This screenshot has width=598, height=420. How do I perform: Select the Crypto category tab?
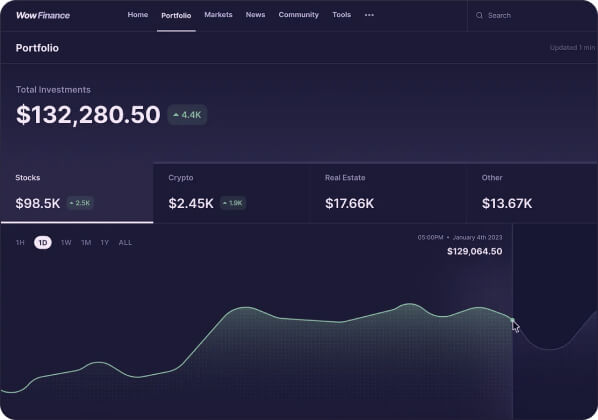[232, 193]
